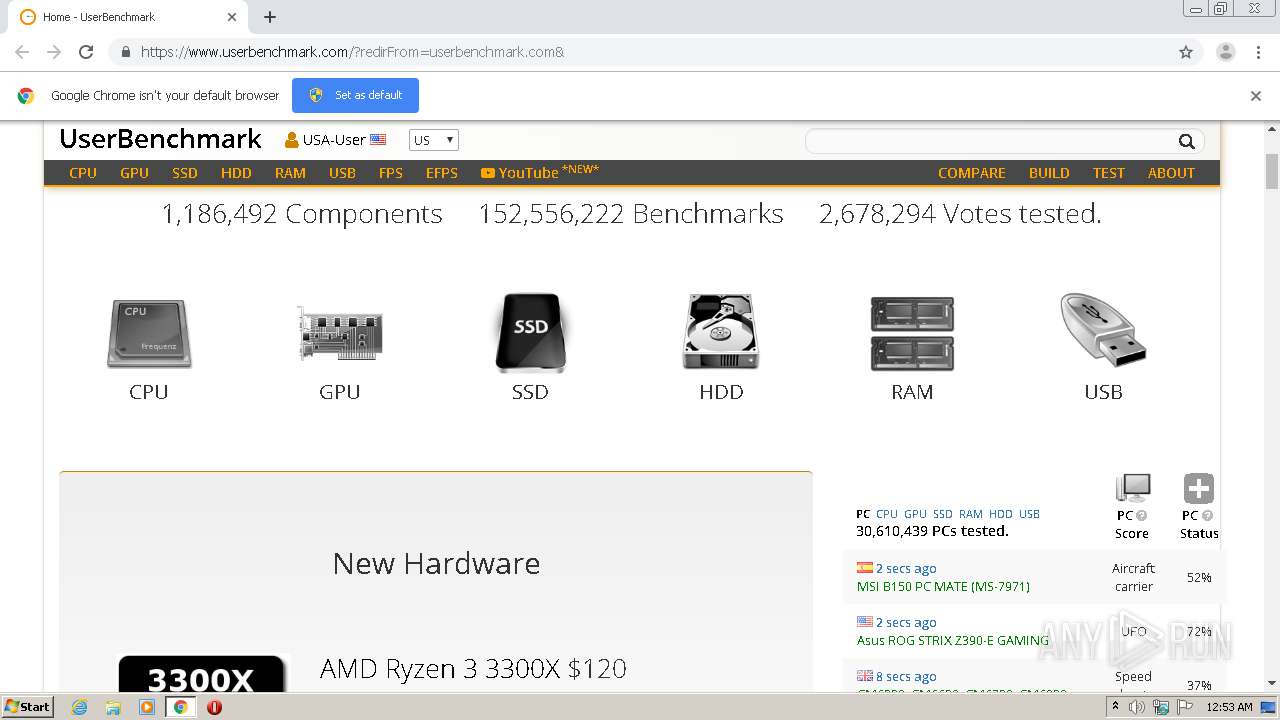This screenshot has width=1280, height=720.
Task: Select the RAM filter above tested list
Action: coord(971,514)
